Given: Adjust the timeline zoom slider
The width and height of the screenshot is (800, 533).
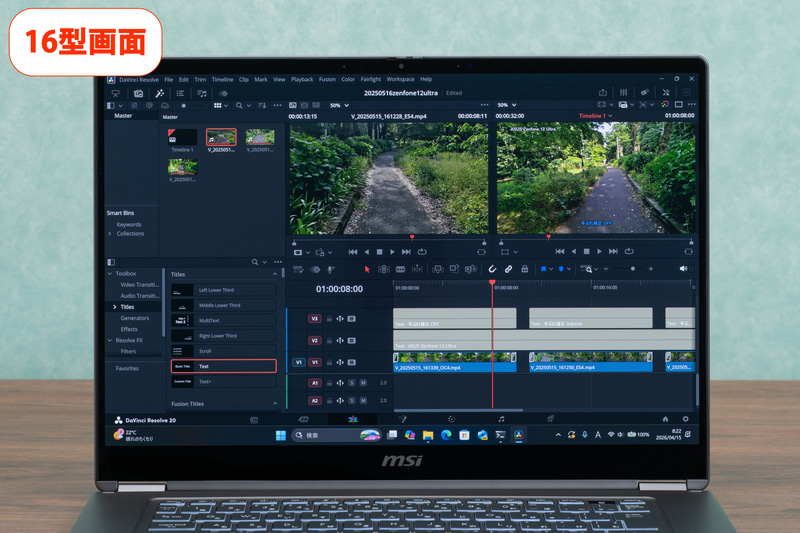Looking at the screenshot, I should 633,269.
